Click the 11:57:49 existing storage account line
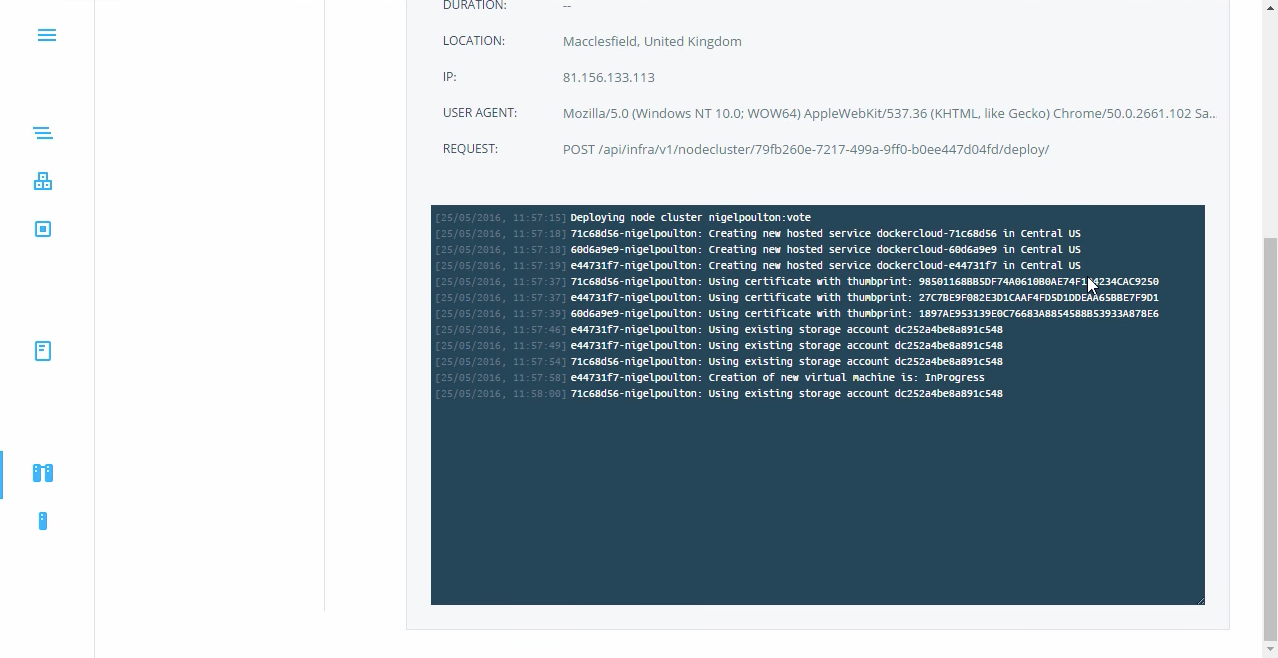The image size is (1278, 658). click(x=719, y=345)
